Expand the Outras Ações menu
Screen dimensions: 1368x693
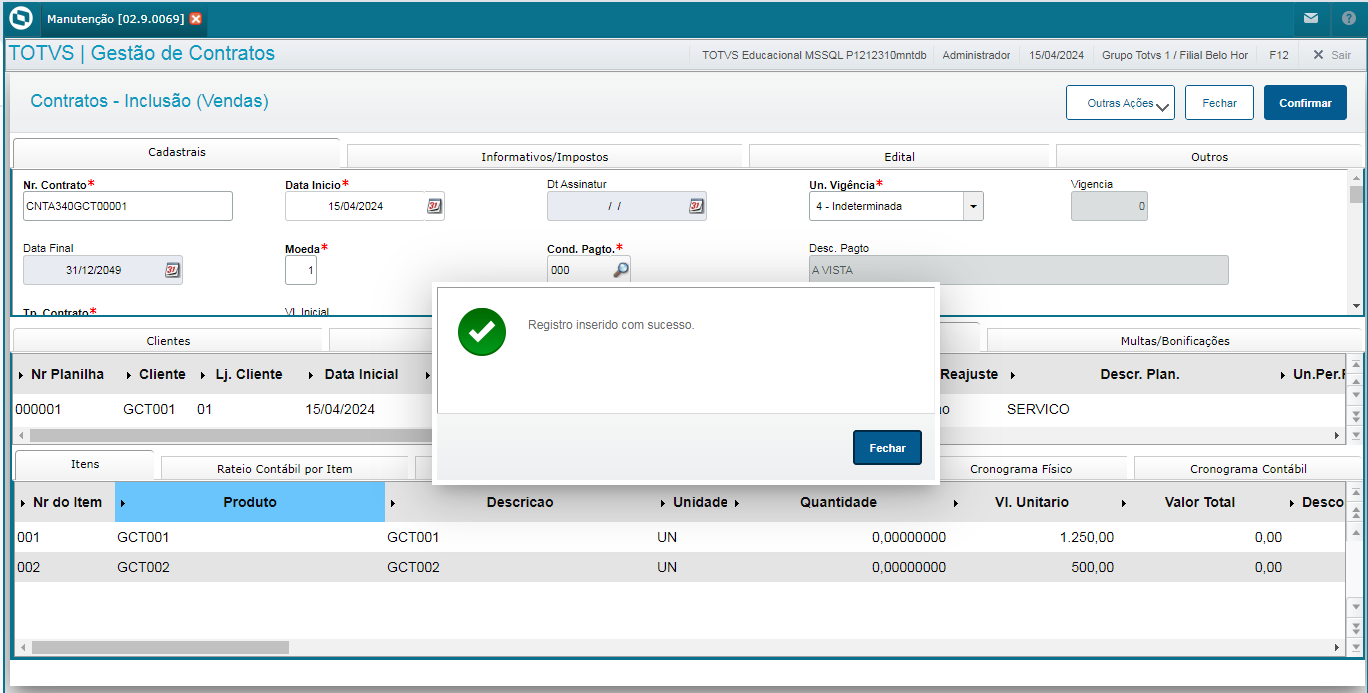tap(1121, 103)
